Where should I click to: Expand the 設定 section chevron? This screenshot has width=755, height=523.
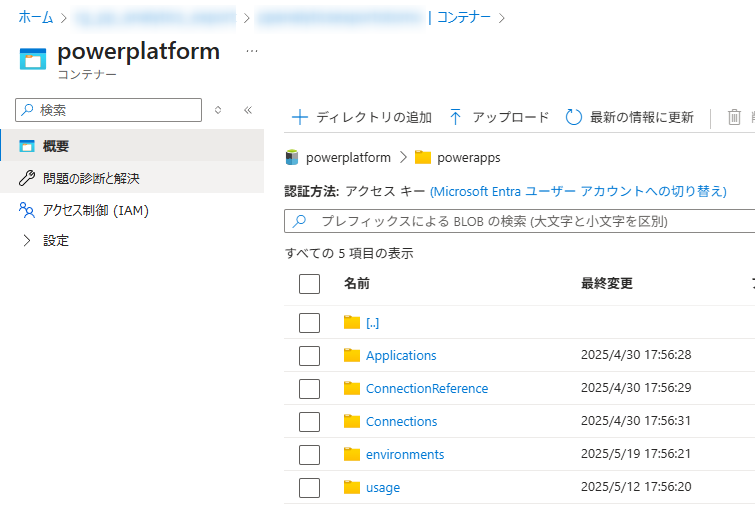coord(27,240)
